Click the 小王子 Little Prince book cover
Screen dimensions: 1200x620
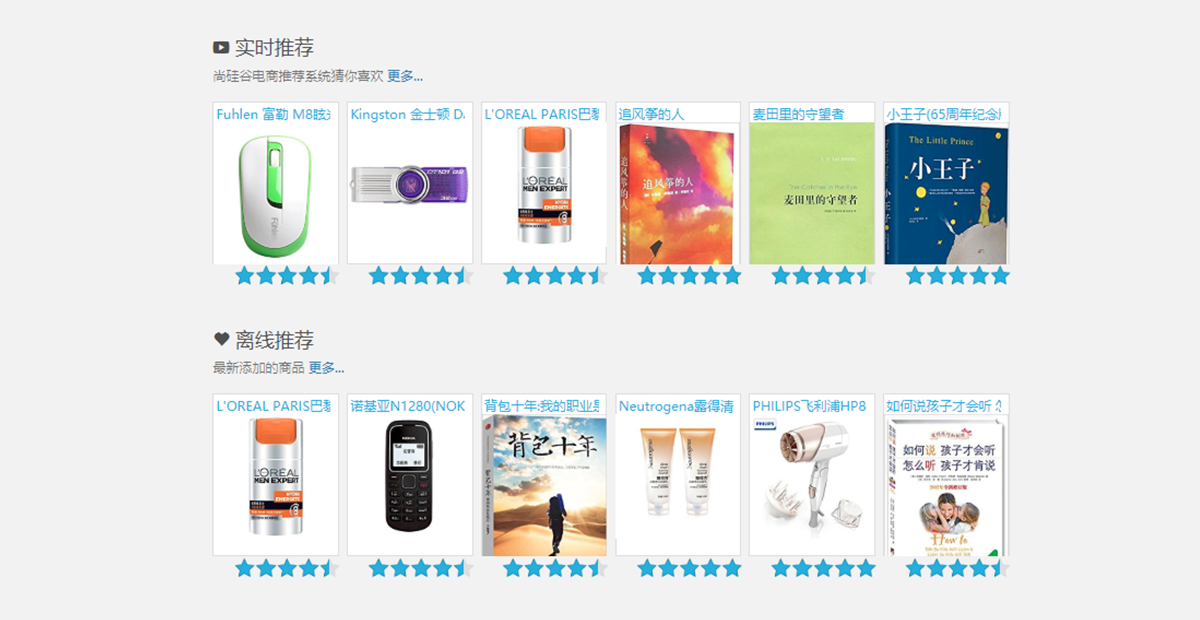(x=946, y=194)
